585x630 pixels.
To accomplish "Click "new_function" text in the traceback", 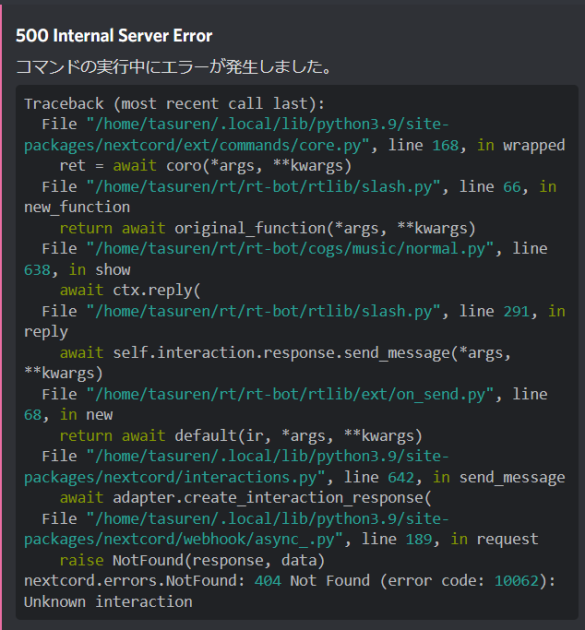I will coord(77,207).
